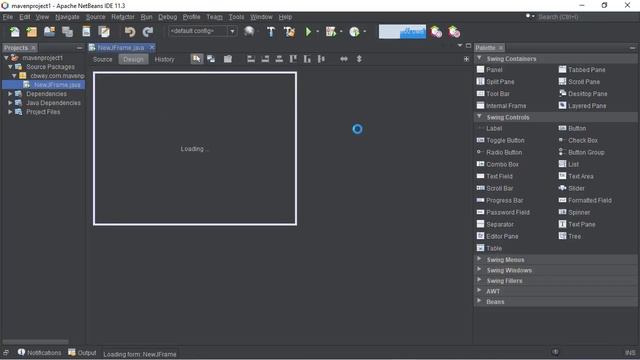
Task: Click the garbage collection profiler icon
Action: 436,31
